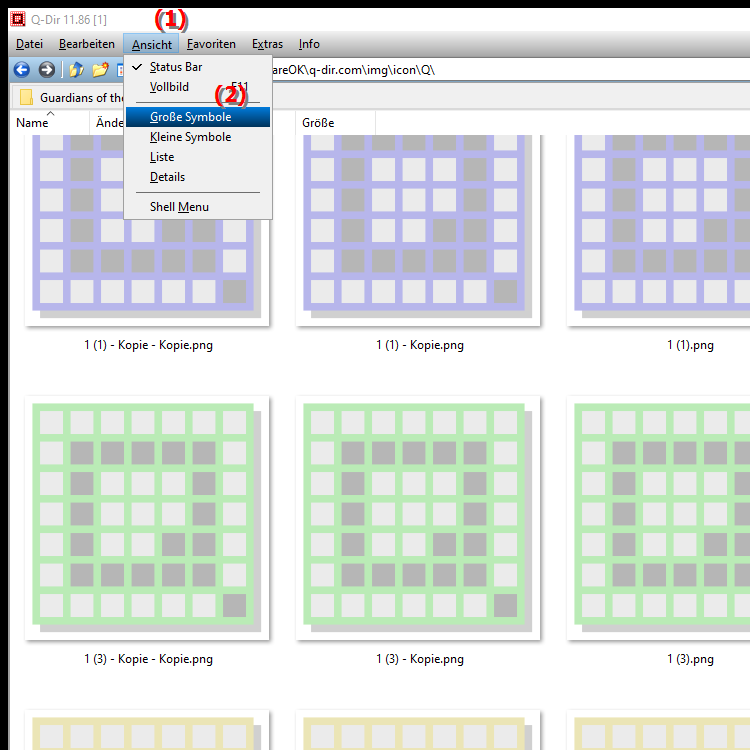
Task: Open the Favoriten menu
Action: pyautogui.click(x=211, y=44)
